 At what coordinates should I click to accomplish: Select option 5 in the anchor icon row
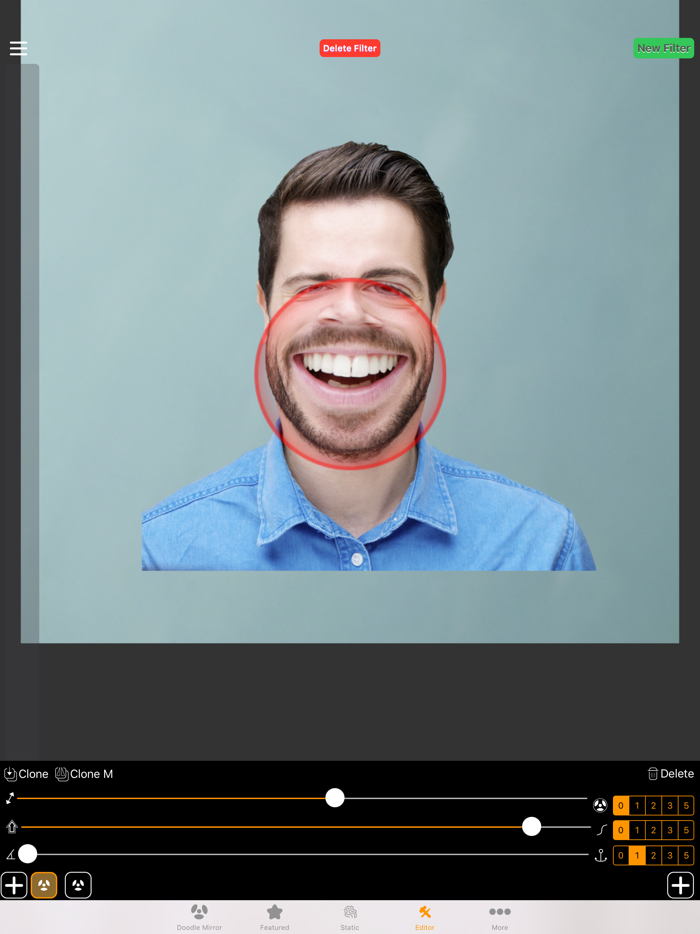click(x=686, y=855)
